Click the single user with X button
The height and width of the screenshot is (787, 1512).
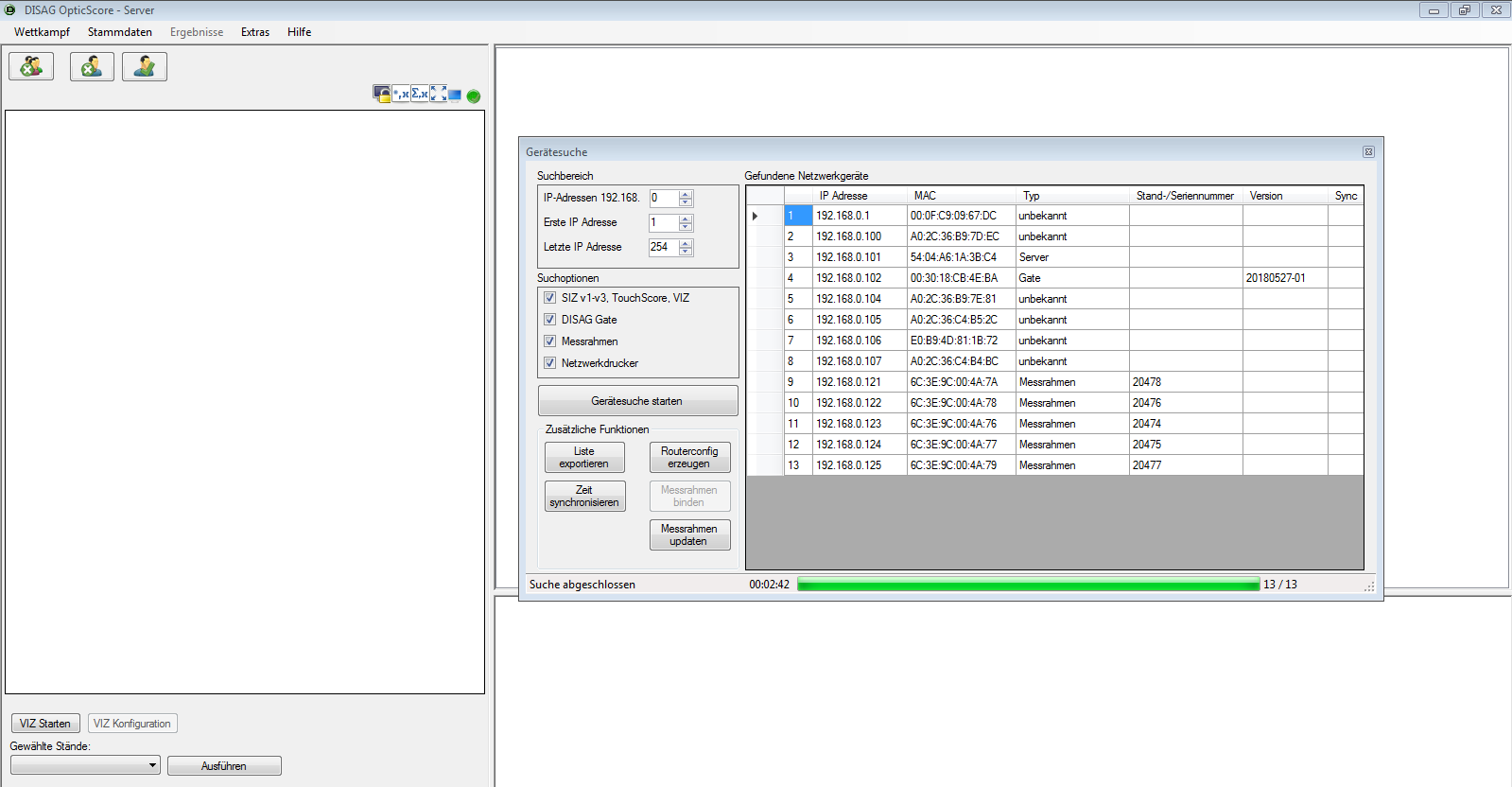point(92,66)
